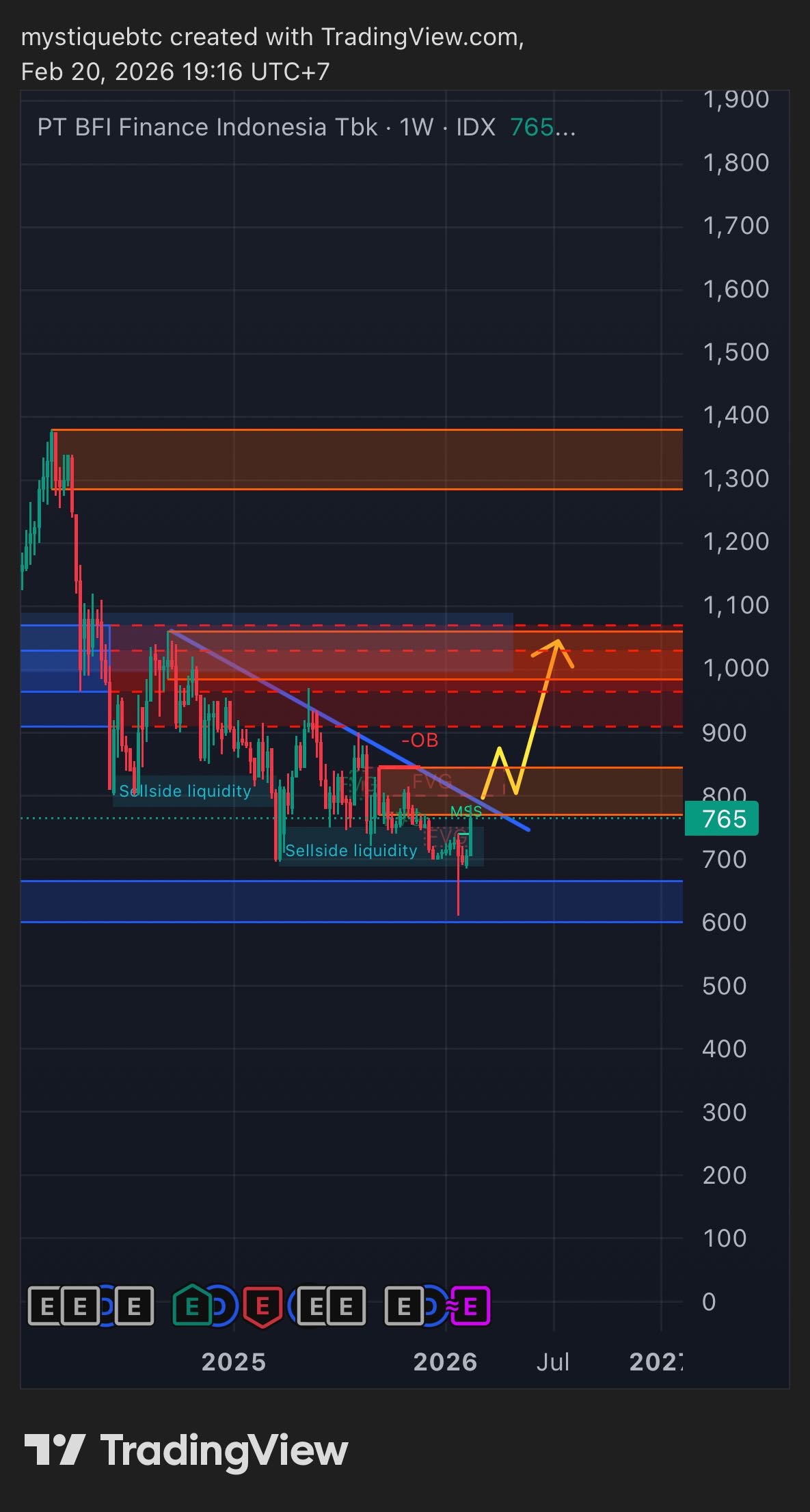Click the 100 price axis label
Viewport: 810px width, 1512px height.
point(725,1238)
